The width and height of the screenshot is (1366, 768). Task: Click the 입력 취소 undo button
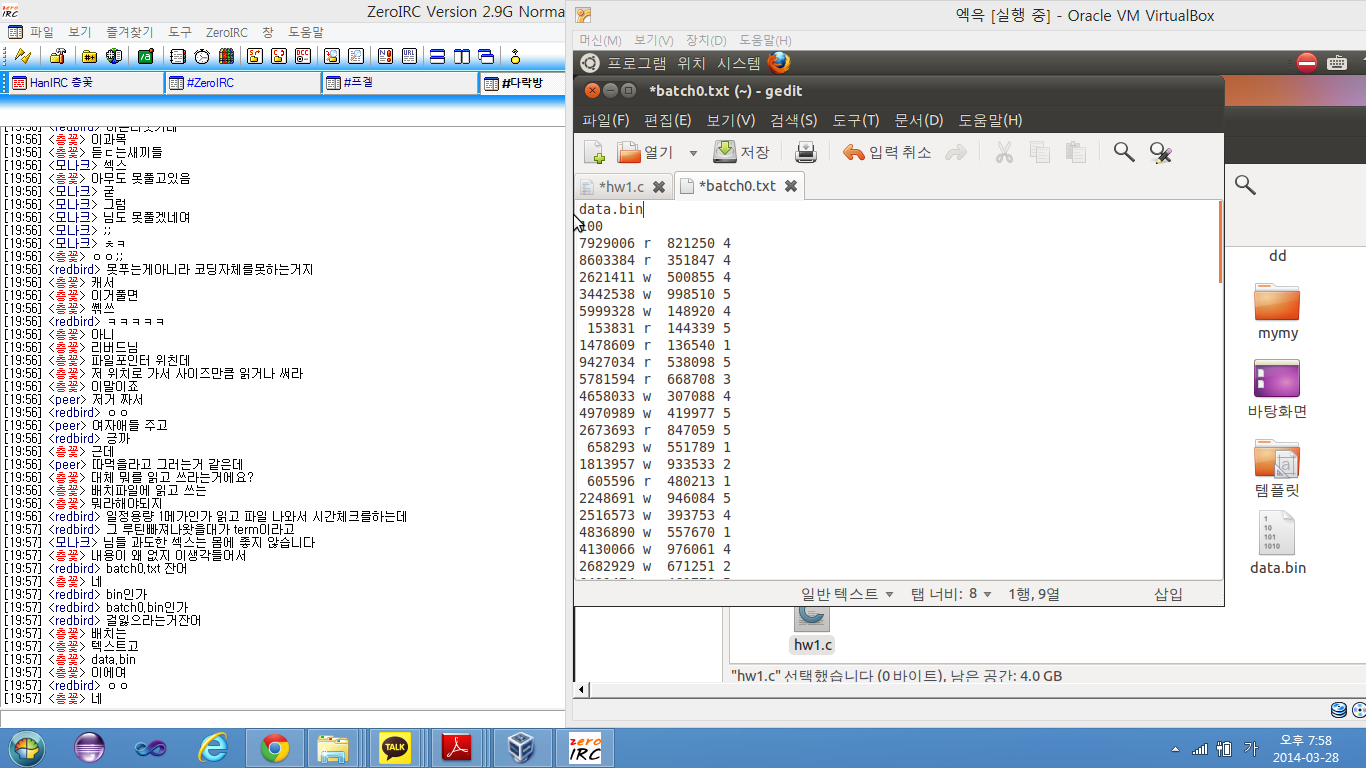(x=887, y=152)
